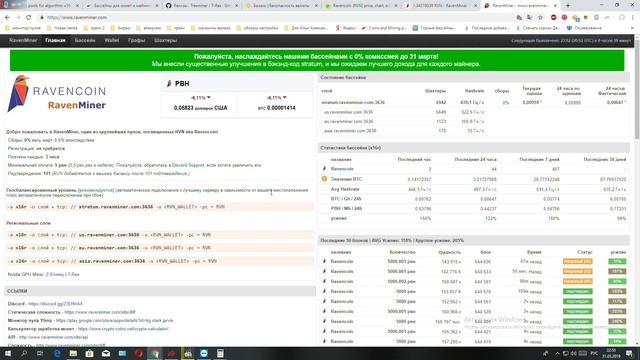Viewport: 640px width, 360px height.
Task: Open 'Отслеживание' bookmark
Action: pyautogui.click(x=584, y=28)
